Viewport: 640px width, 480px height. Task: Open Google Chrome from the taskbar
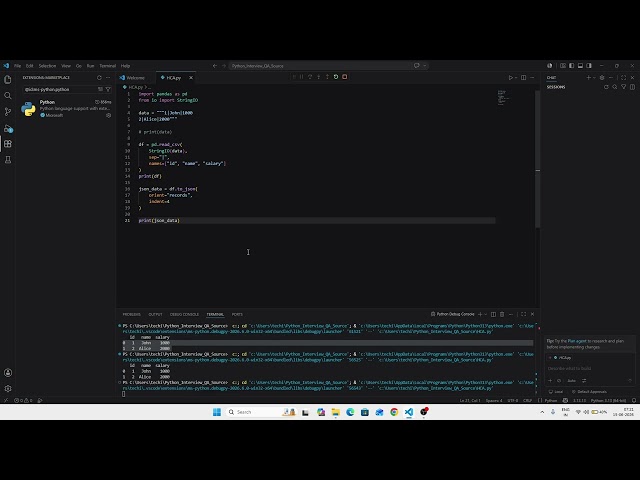point(394,412)
